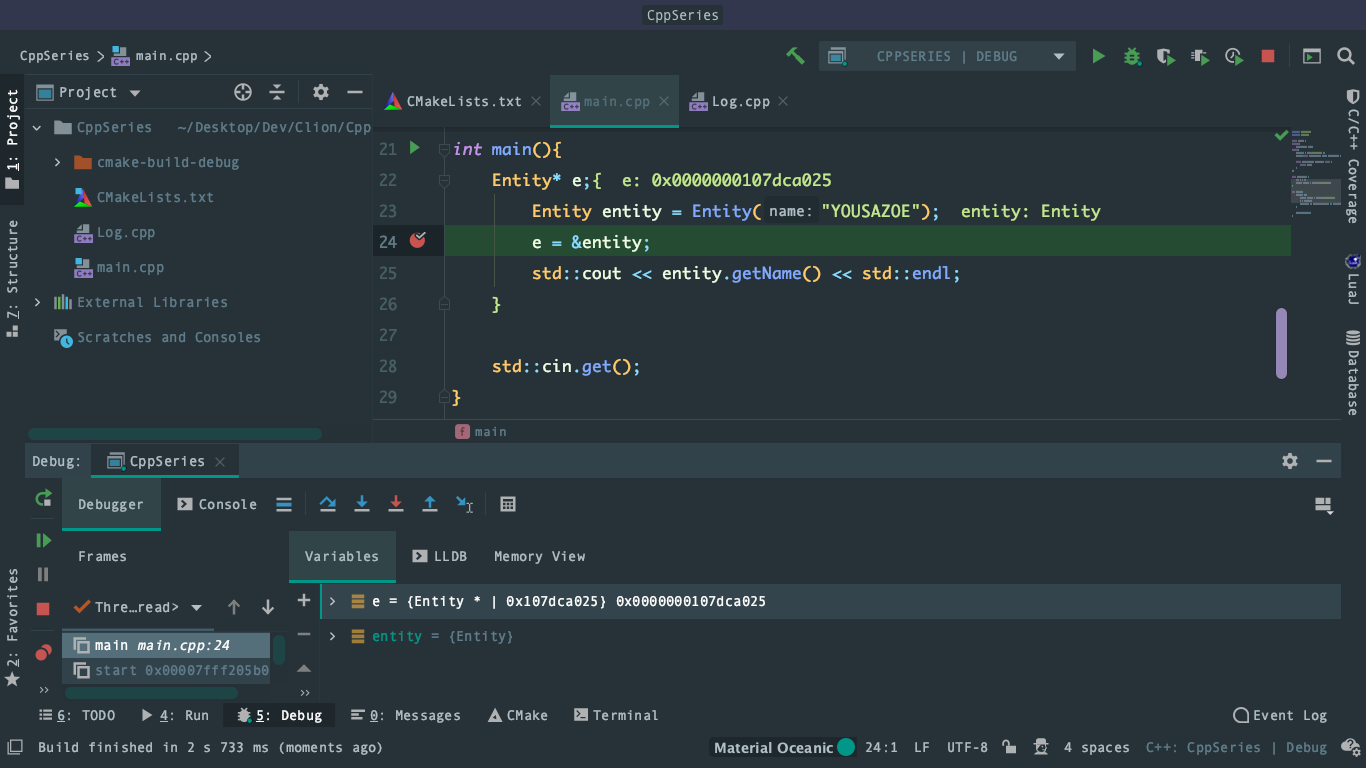This screenshot has height=768, width=1366.
Task: Click Step Into debugger icon
Action: pos(362,504)
